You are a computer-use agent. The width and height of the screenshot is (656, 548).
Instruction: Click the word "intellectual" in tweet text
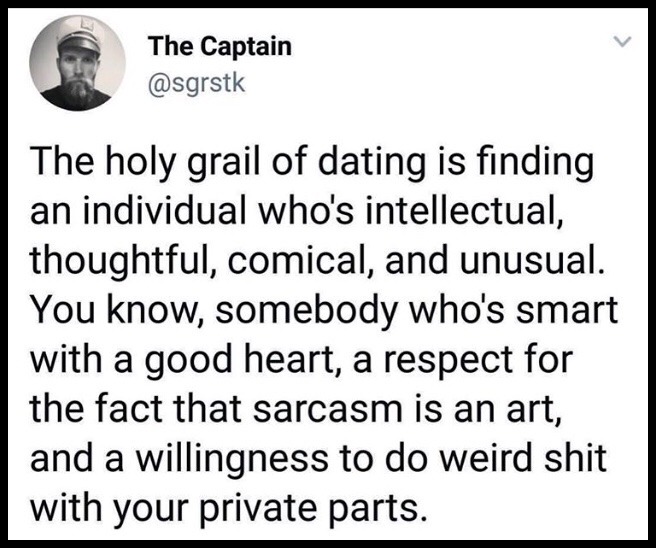click(463, 210)
